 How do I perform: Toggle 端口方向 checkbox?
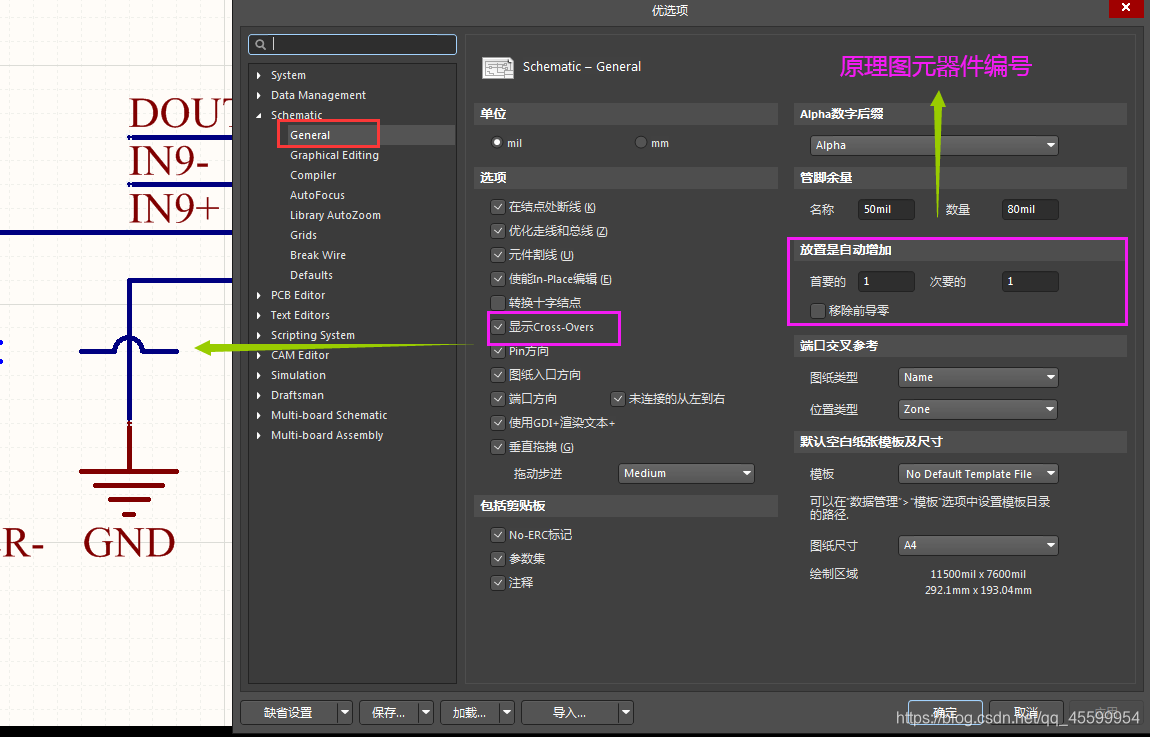(498, 399)
